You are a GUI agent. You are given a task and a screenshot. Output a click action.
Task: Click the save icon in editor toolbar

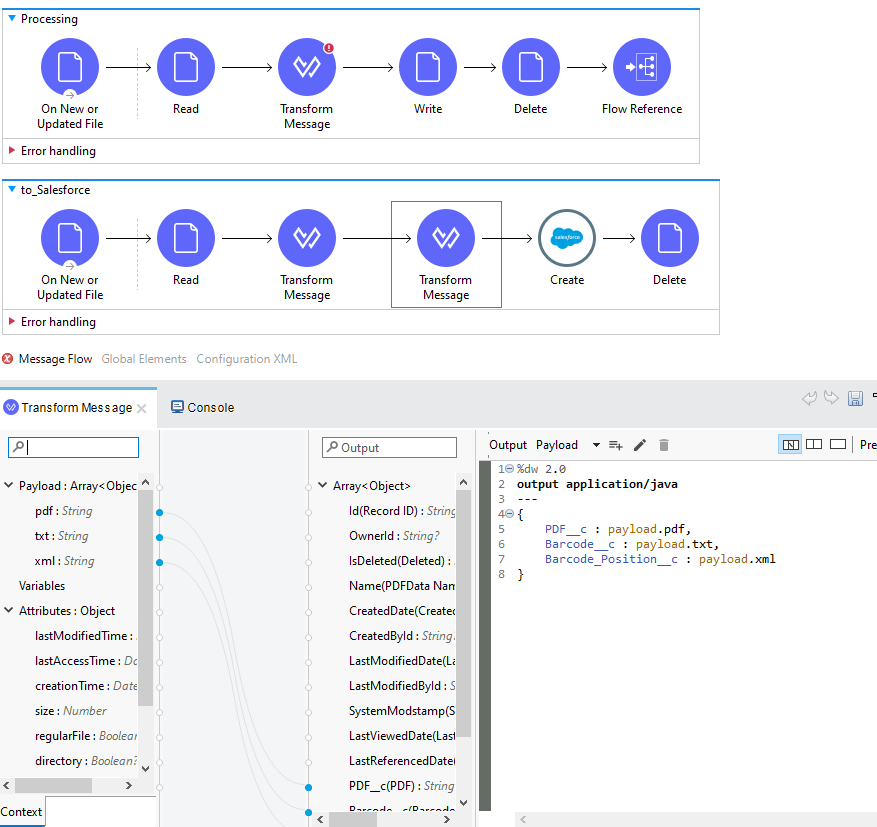pyautogui.click(x=855, y=399)
